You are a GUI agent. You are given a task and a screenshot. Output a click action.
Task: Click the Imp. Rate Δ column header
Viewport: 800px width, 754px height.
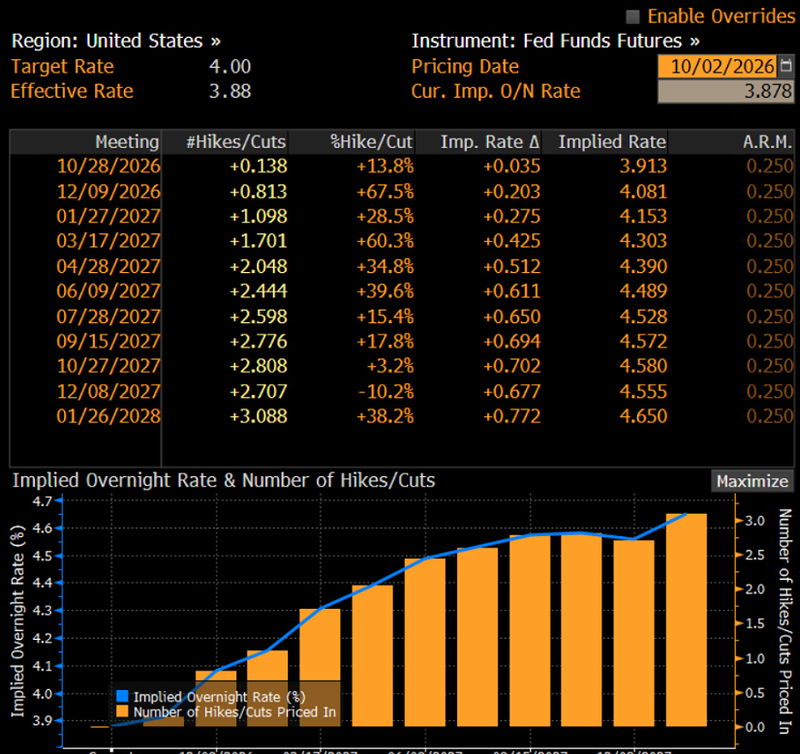click(x=479, y=142)
